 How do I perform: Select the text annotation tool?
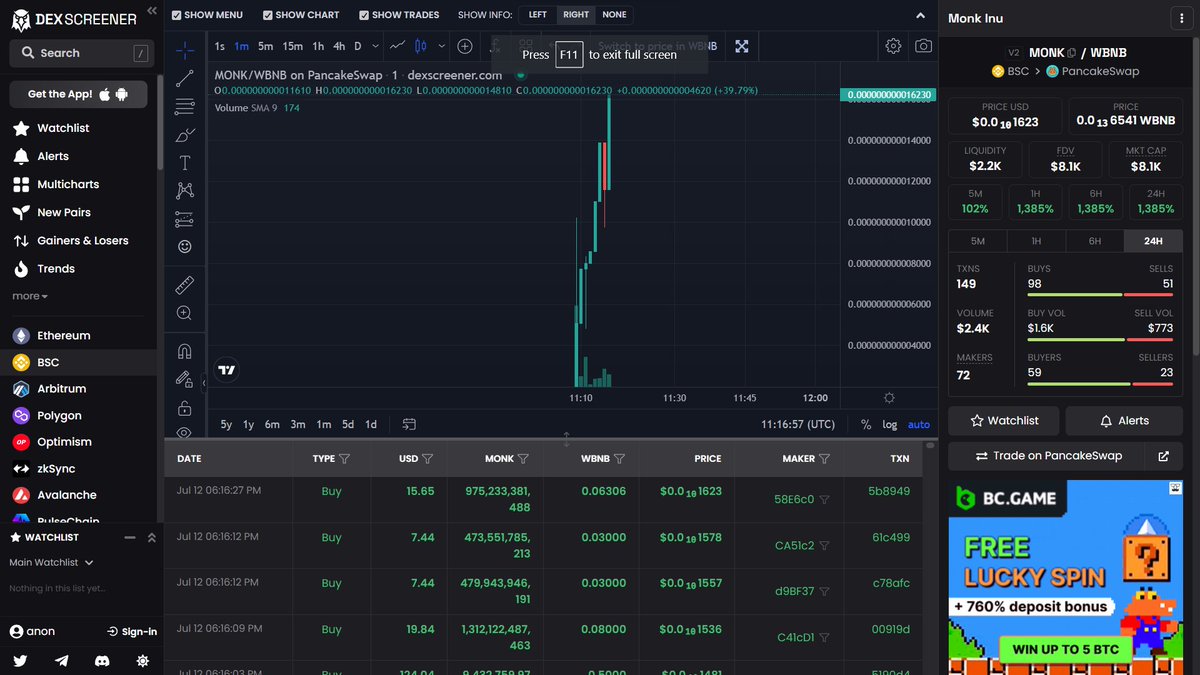(x=185, y=162)
